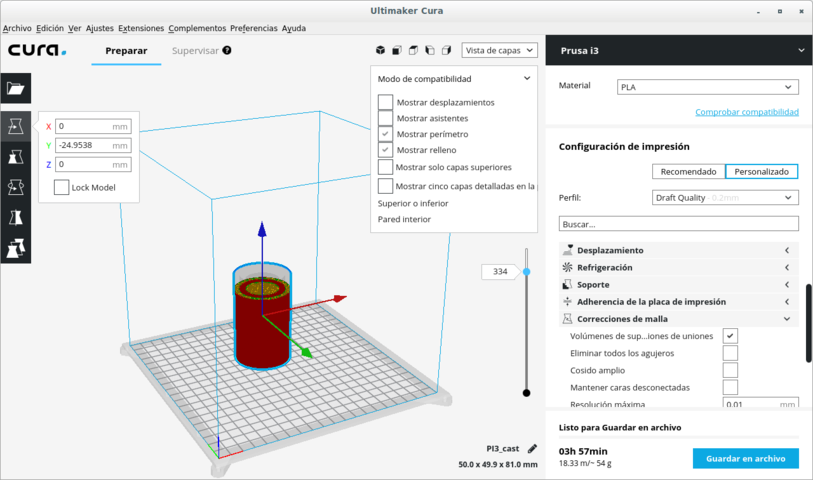Open the Prusa i3 printer selector
The height and width of the screenshot is (480, 813).
pos(679,50)
